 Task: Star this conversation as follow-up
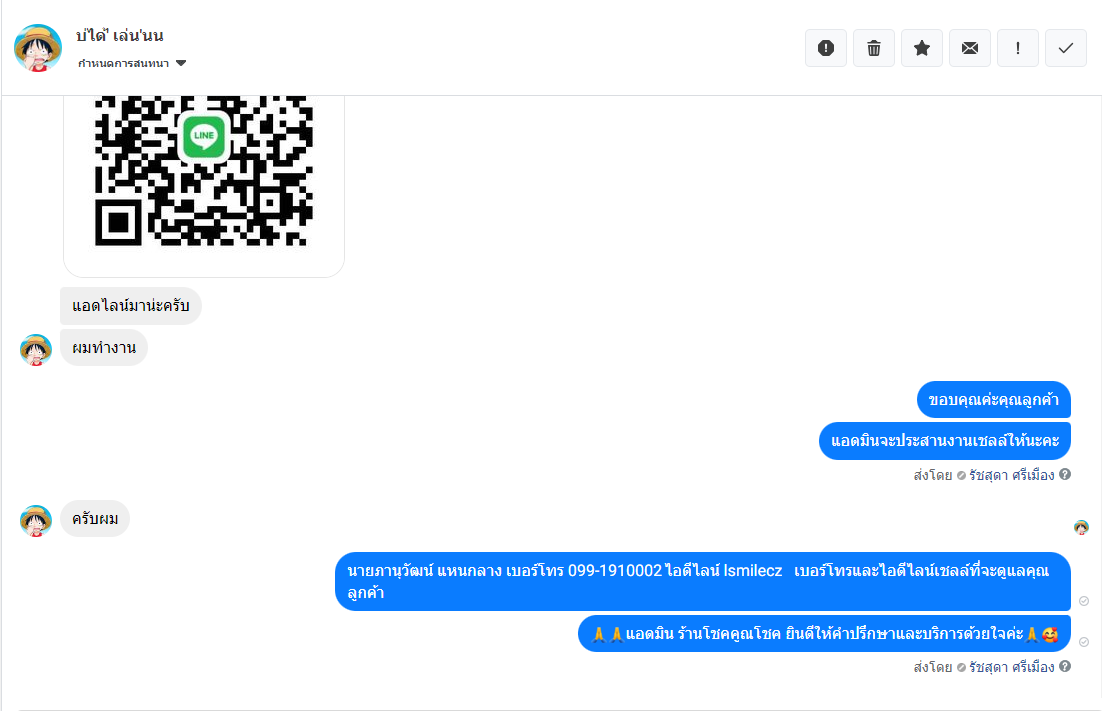click(x=921, y=48)
